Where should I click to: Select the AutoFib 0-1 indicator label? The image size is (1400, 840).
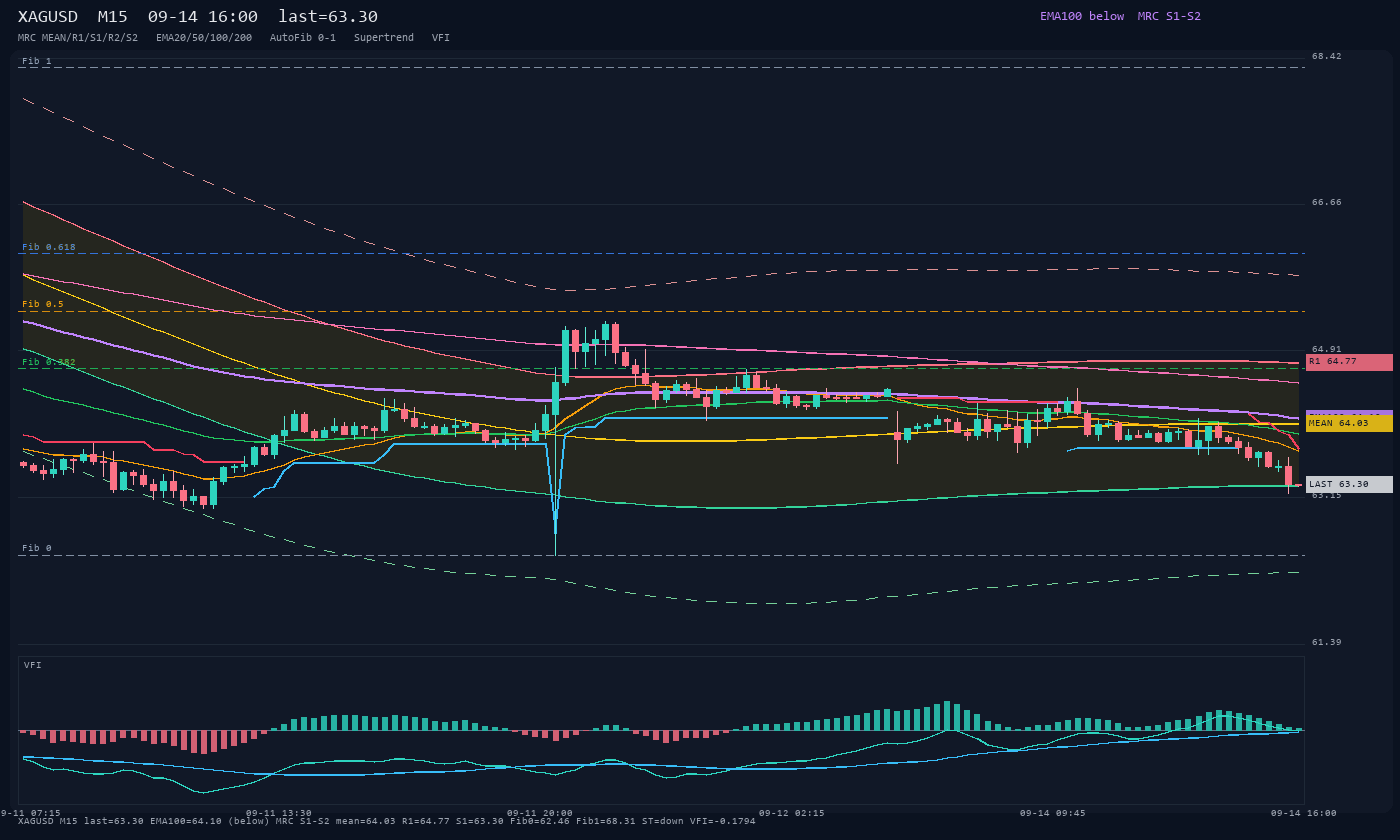click(x=303, y=38)
